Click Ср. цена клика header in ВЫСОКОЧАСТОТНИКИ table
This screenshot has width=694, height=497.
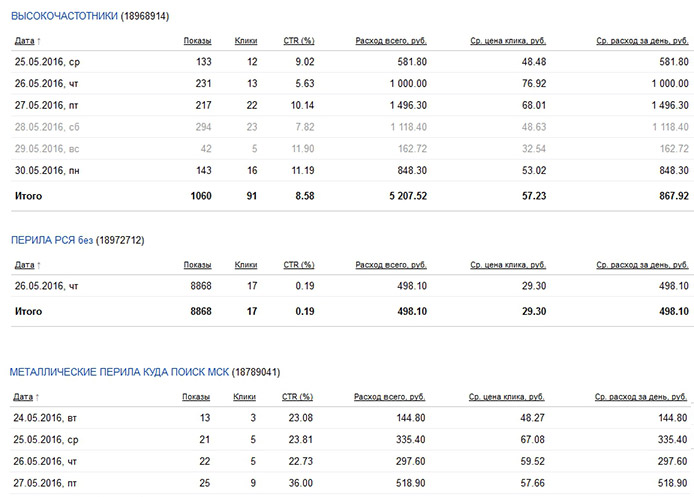[508, 41]
